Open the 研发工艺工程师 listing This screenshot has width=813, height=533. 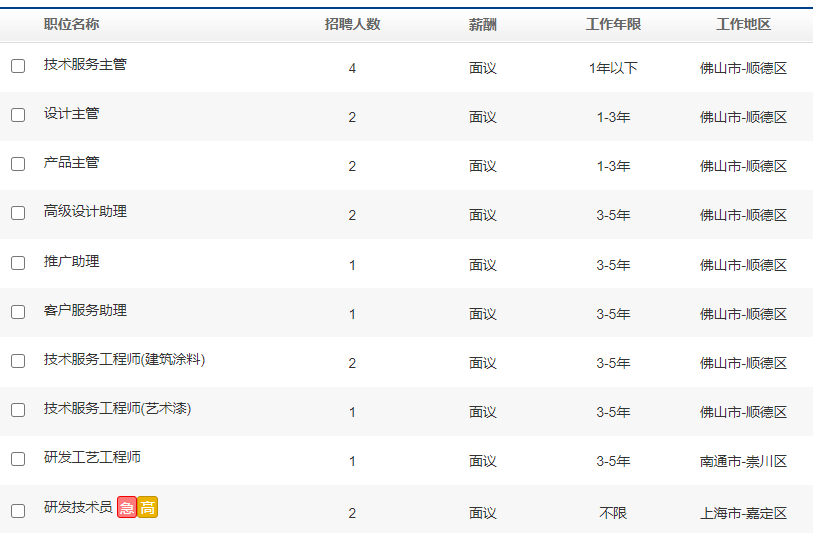(x=92, y=457)
